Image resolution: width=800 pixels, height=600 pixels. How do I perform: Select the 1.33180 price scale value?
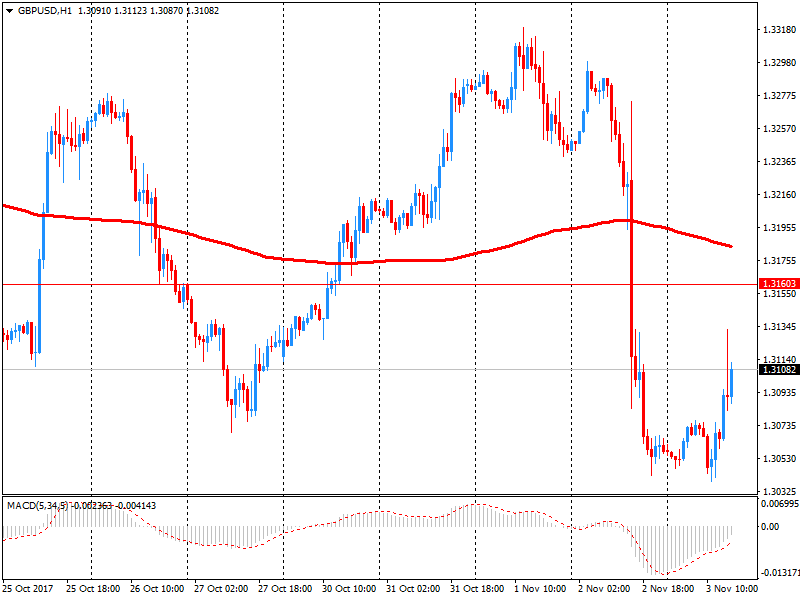(779, 30)
